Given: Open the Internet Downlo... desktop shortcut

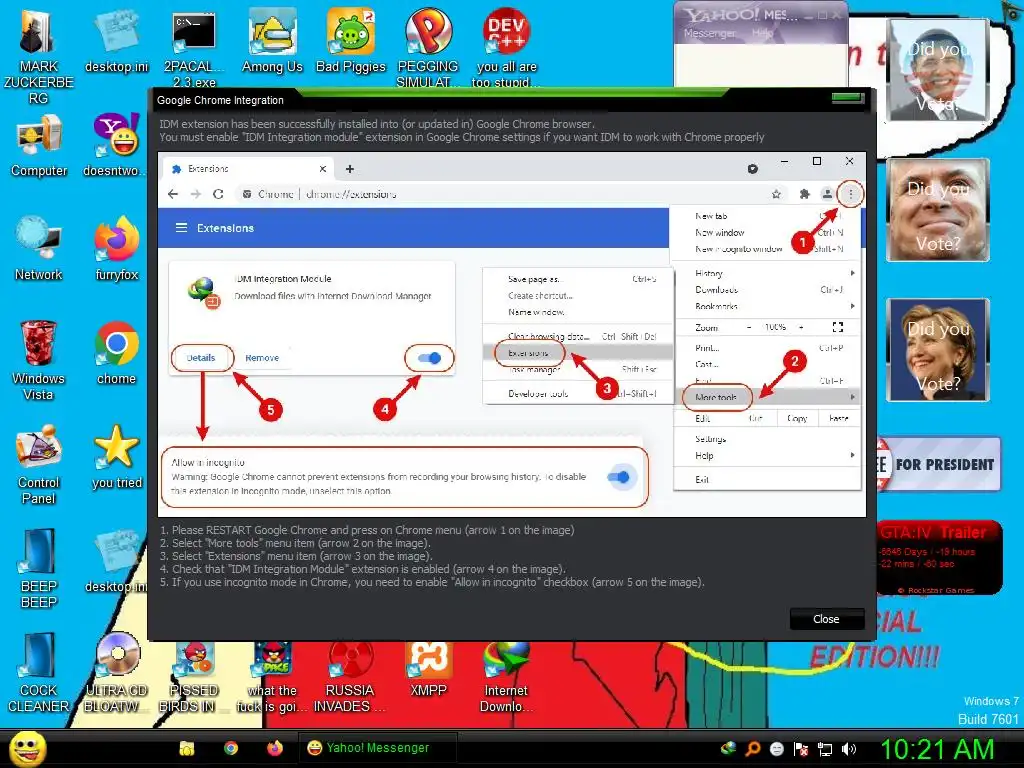Looking at the screenshot, I should coord(506,677).
